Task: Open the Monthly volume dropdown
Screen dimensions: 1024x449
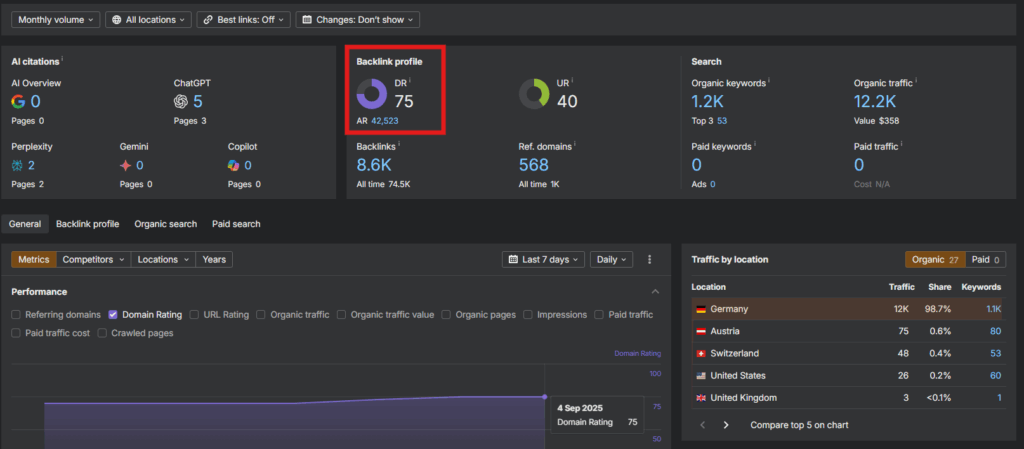Action: tap(56, 20)
